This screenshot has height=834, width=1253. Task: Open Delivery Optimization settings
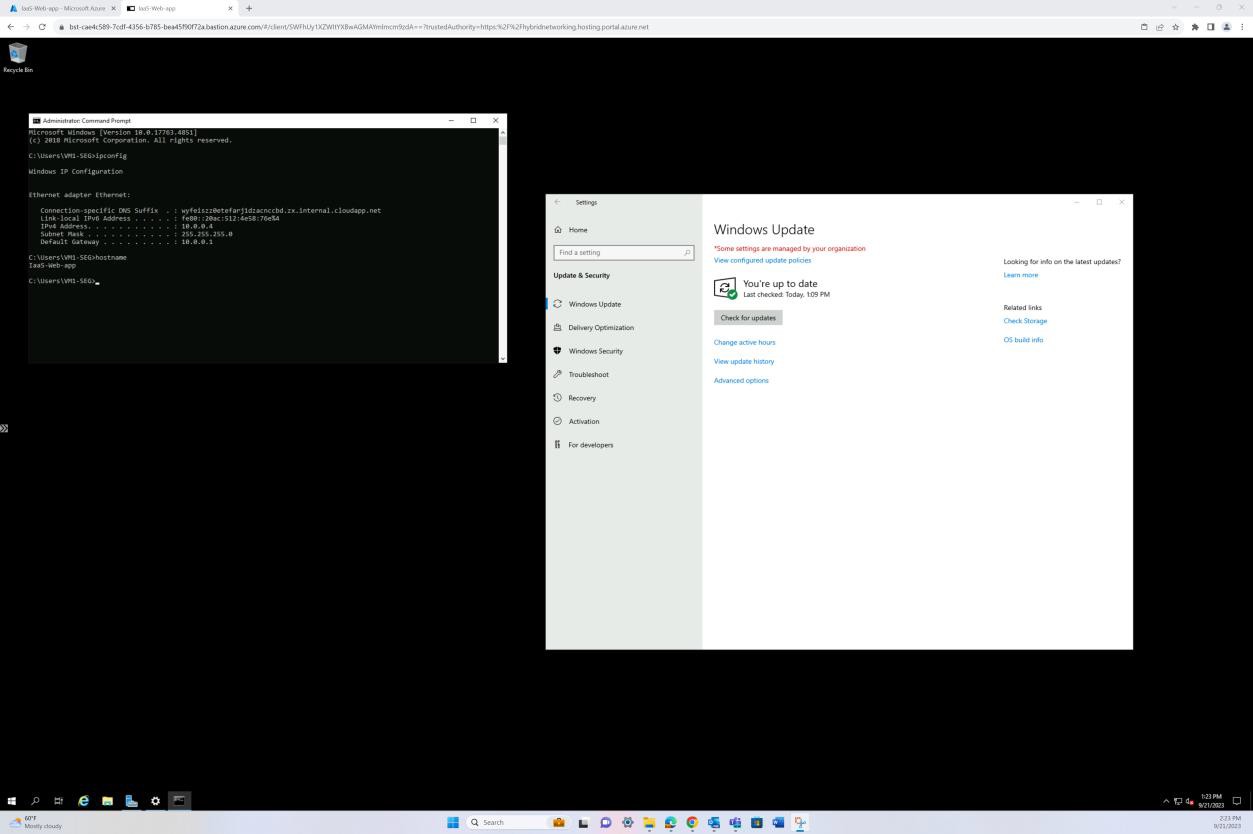click(600, 327)
